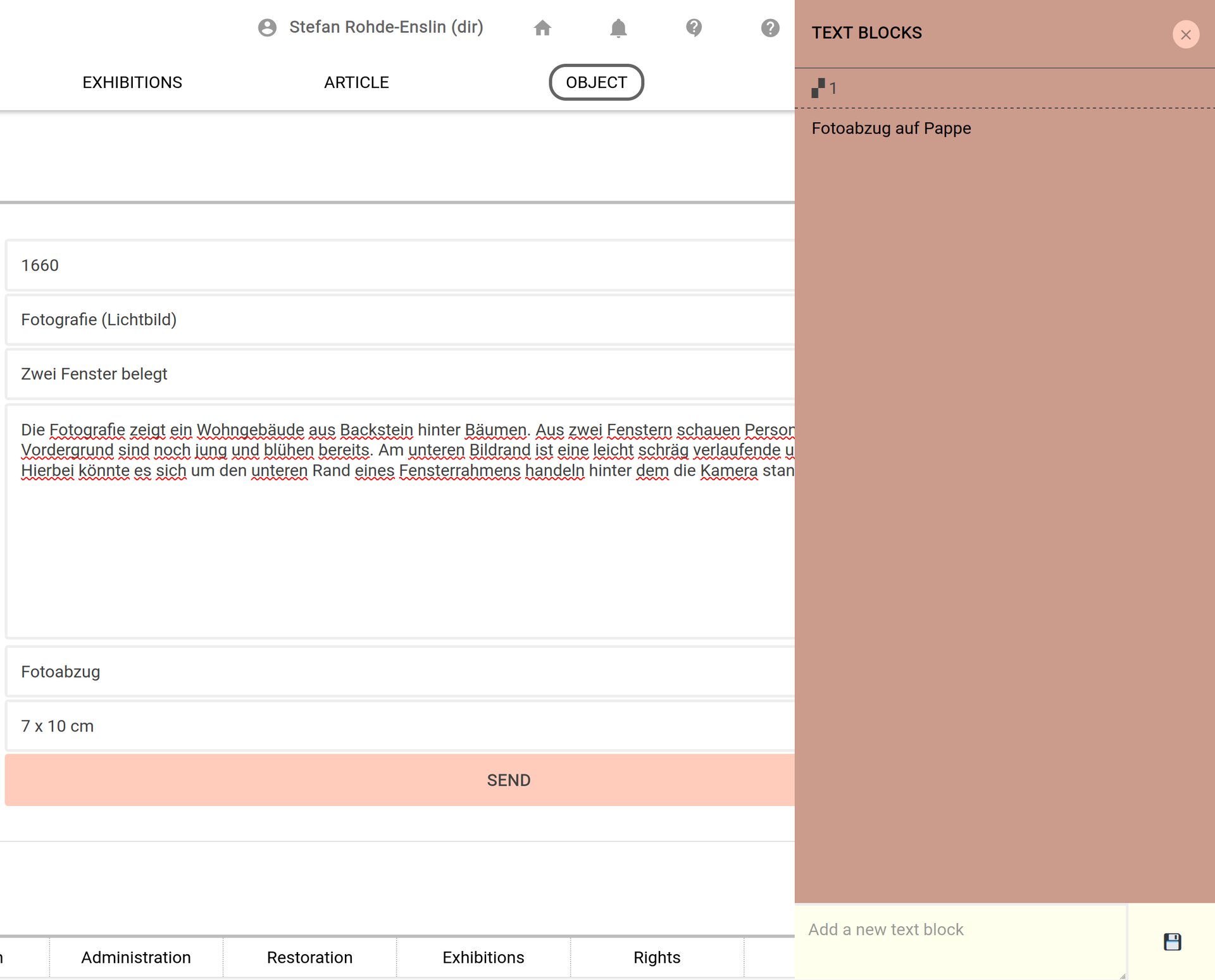Open the rightmost help question mark icon
Screen dimensions: 1215x980
point(769,28)
